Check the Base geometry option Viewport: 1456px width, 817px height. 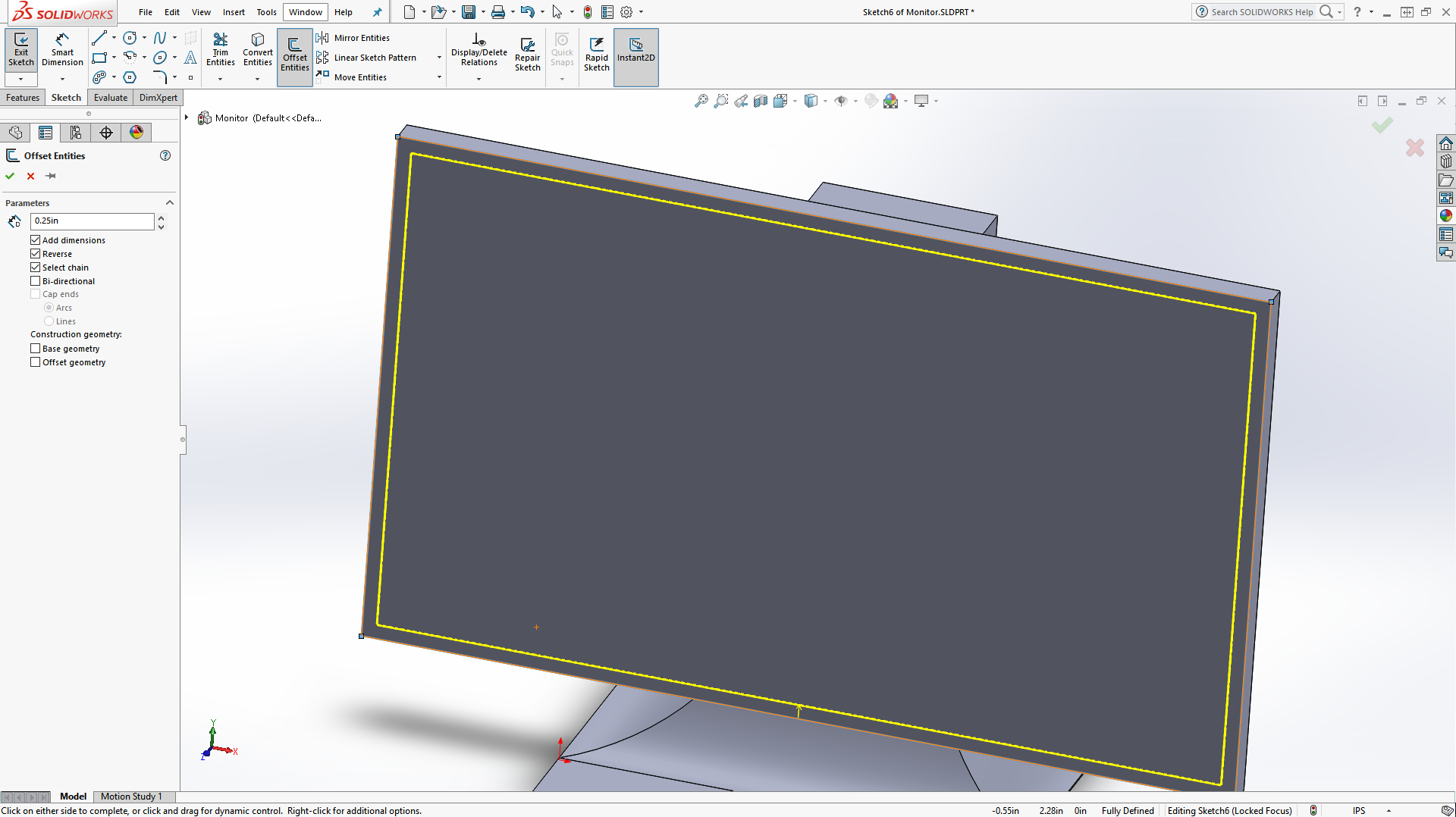click(36, 349)
